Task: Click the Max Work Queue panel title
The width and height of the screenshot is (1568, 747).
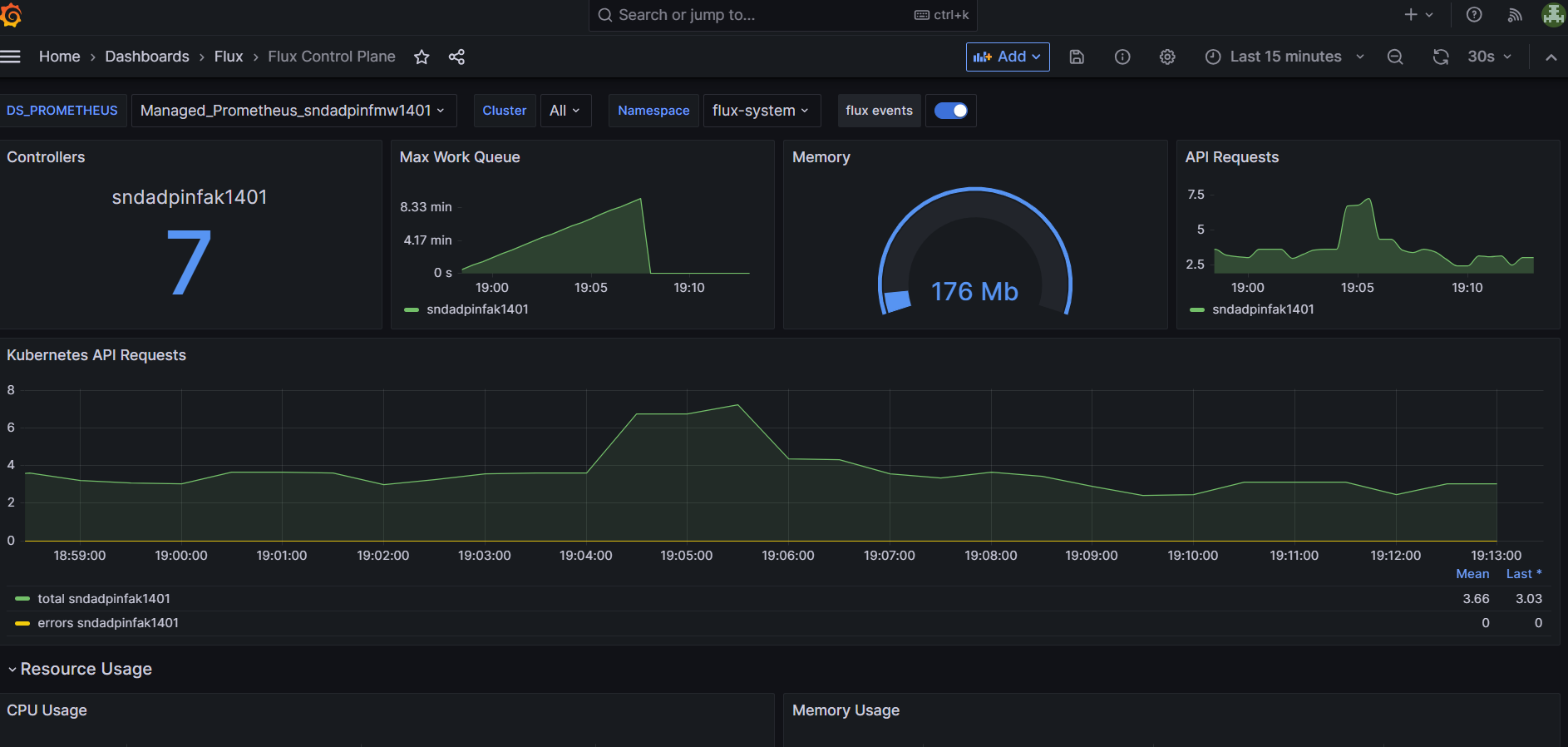Action: tap(460, 157)
